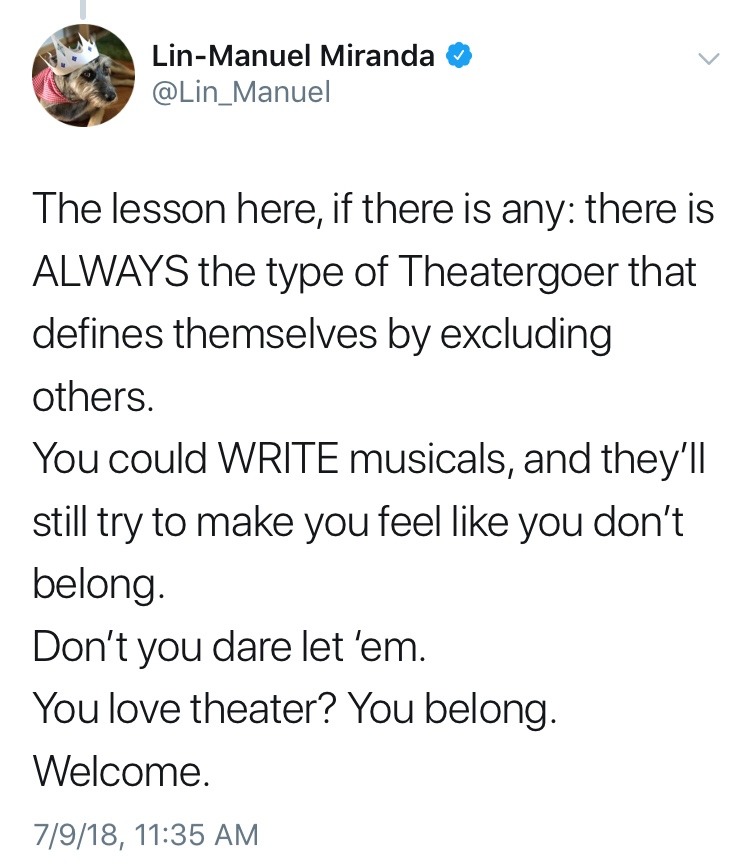Click "You love theater? You belong." line
The width and height of the screenshot is (750, 867).
[x=292, y=709]
